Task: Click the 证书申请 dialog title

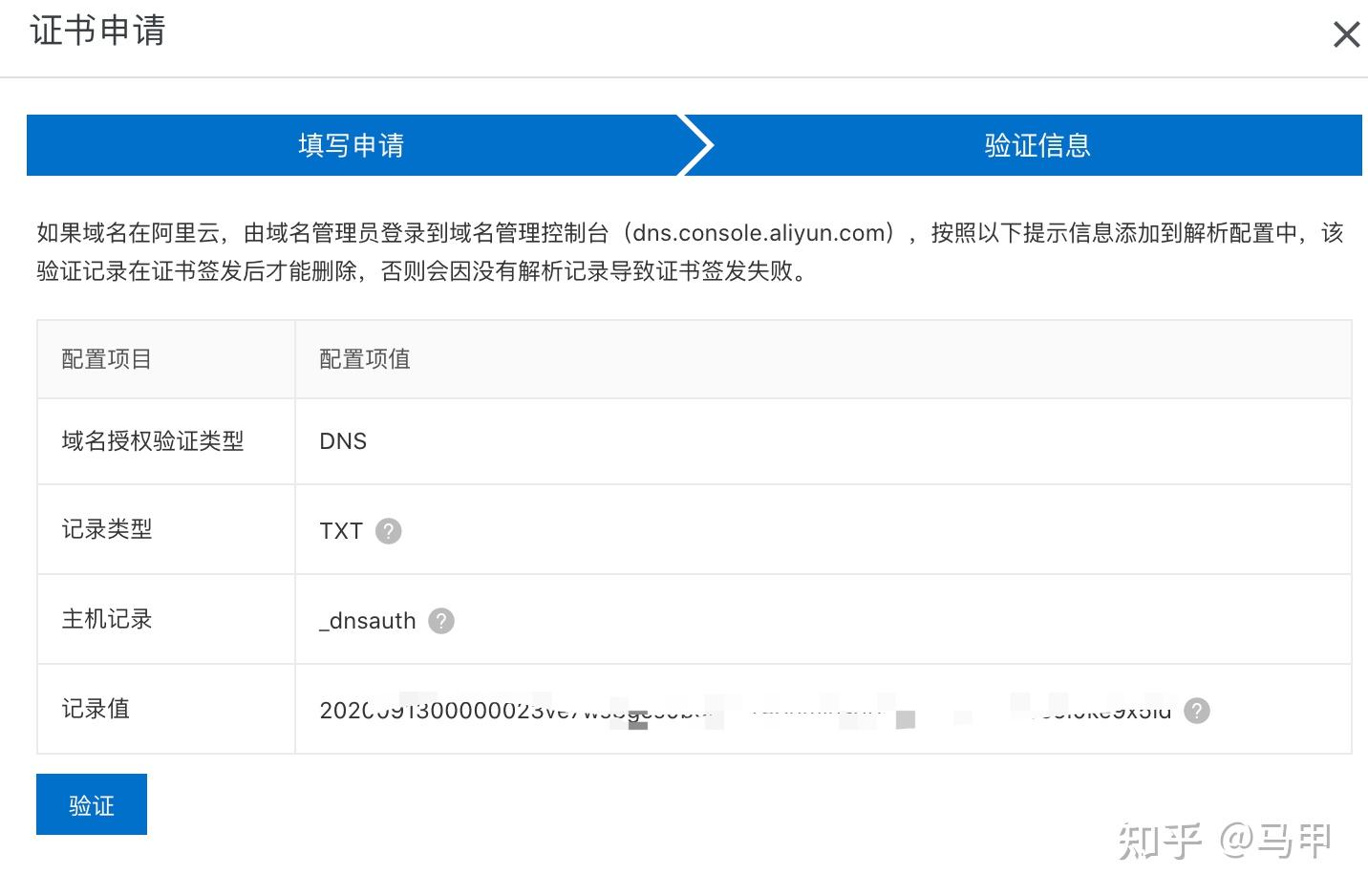Action: point(97,31)
